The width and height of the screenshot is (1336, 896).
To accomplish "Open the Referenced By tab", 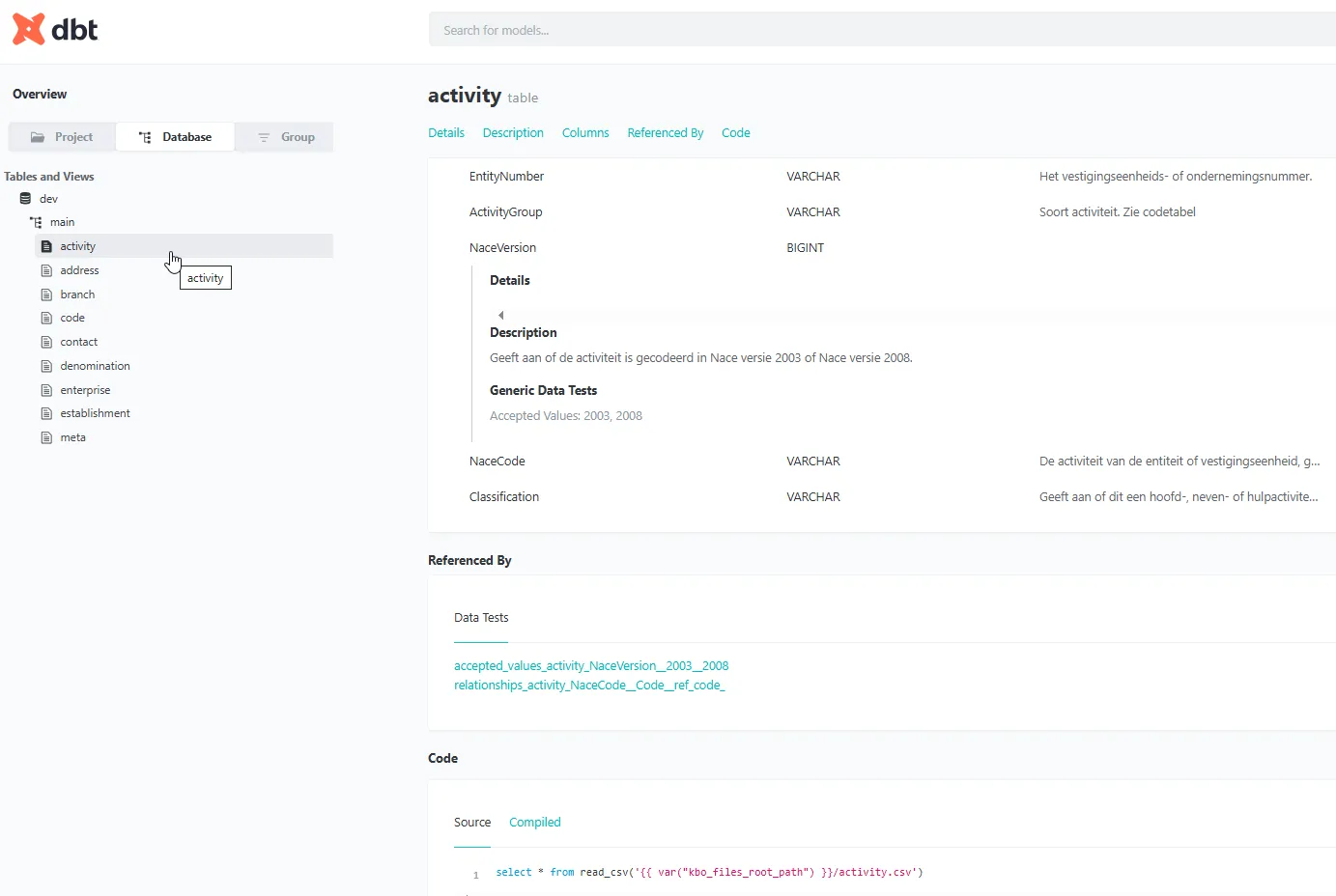I will point(665,132).
